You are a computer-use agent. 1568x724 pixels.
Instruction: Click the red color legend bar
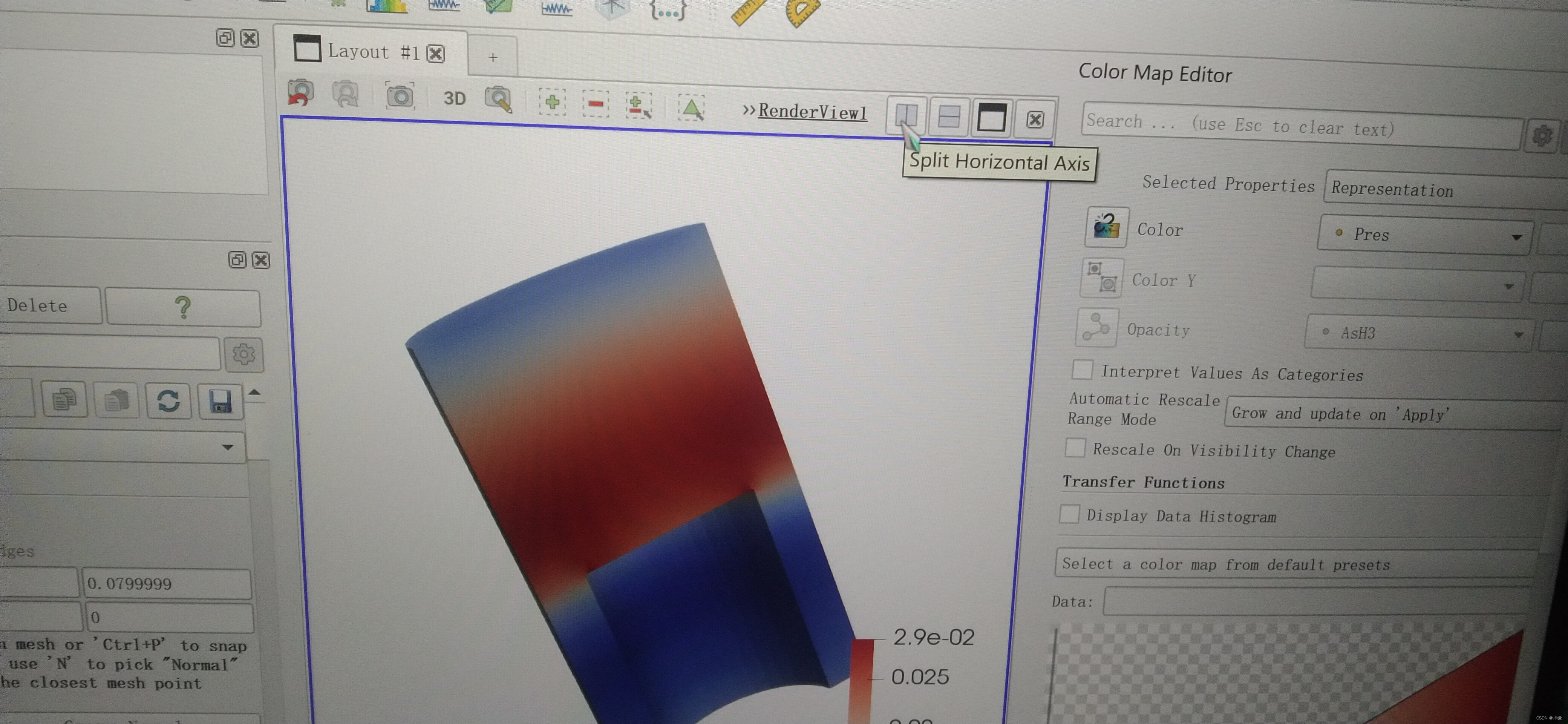coord(861,681)
